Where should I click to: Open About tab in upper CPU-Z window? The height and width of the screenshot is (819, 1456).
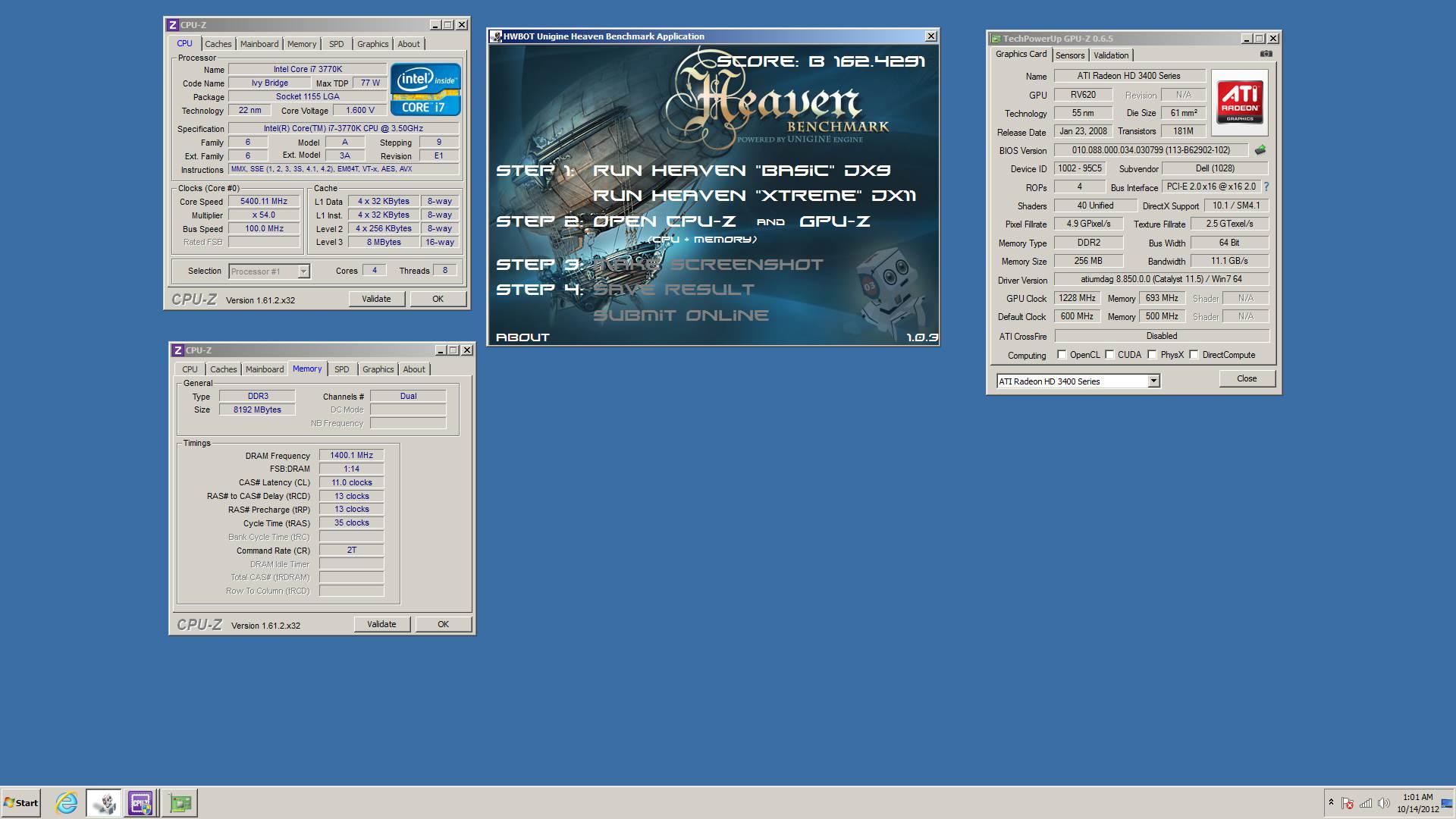(409, 44)
